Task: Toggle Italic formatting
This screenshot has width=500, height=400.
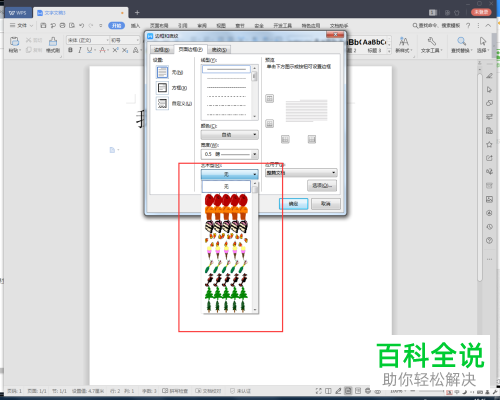Action: tap(79, 50)
